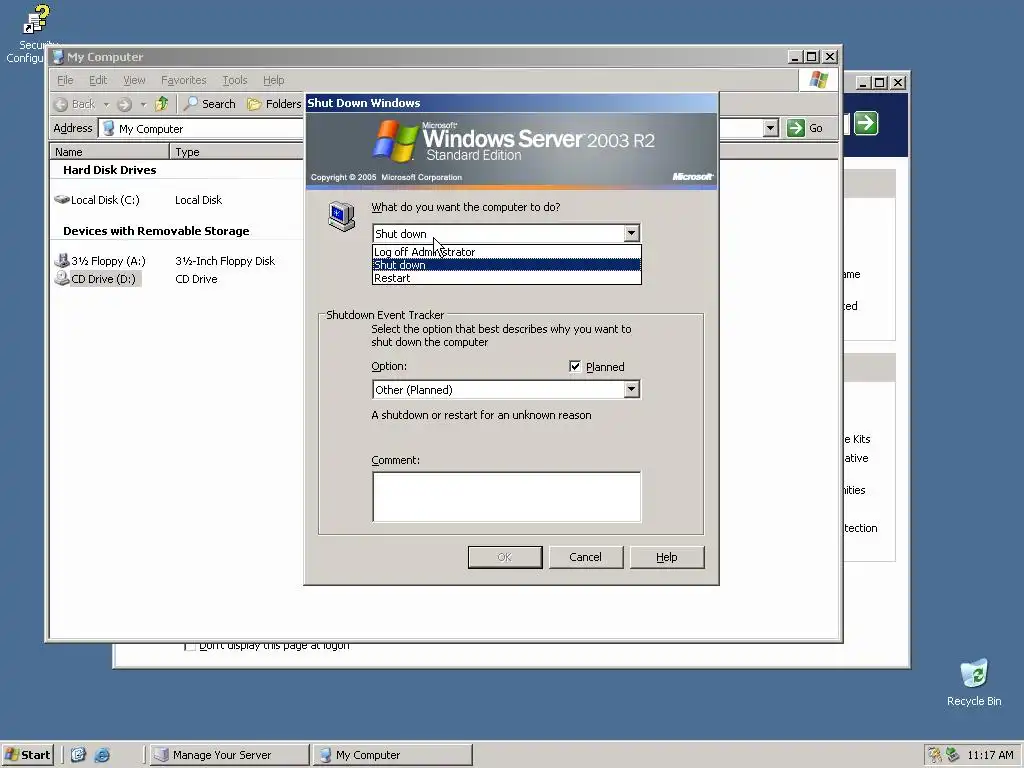Open the Tools menu in My Computer
1024x768 pixels.
pyautogui.click(x=234, y=80)
